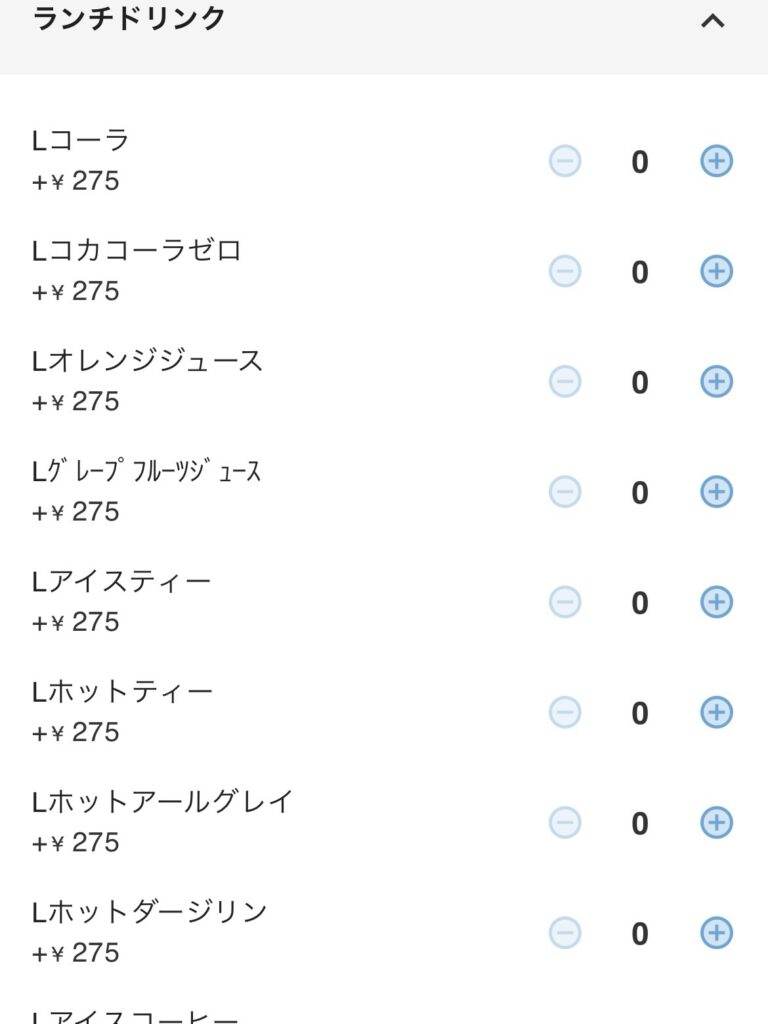Remove one Lホットティー with minus
This screenshot has height=1024, width=768.
[565, 713]
